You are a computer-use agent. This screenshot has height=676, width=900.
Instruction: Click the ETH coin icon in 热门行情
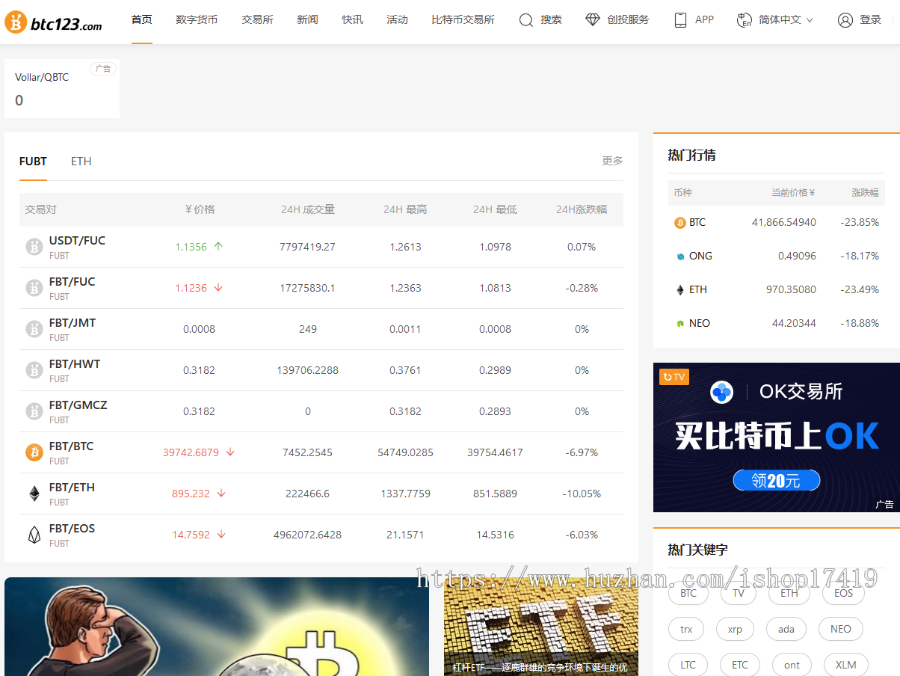[x=682, y=289]
